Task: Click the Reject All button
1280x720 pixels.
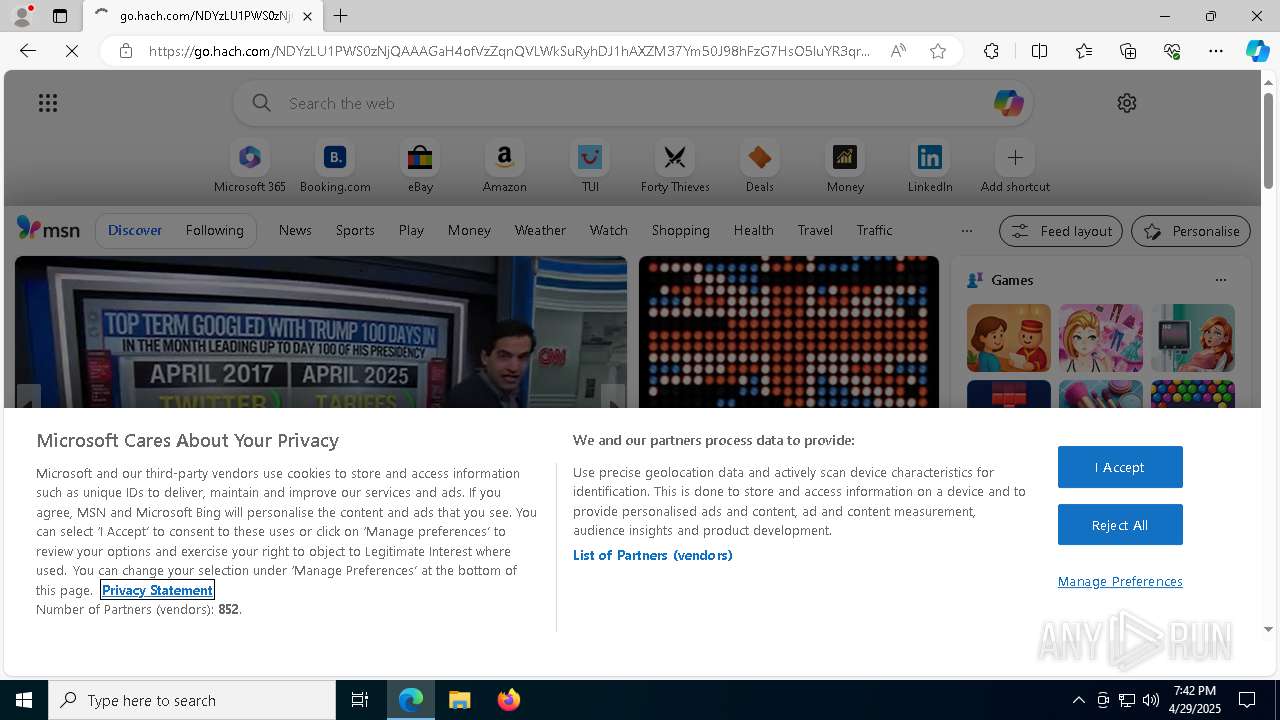Action: (1120, 525)
